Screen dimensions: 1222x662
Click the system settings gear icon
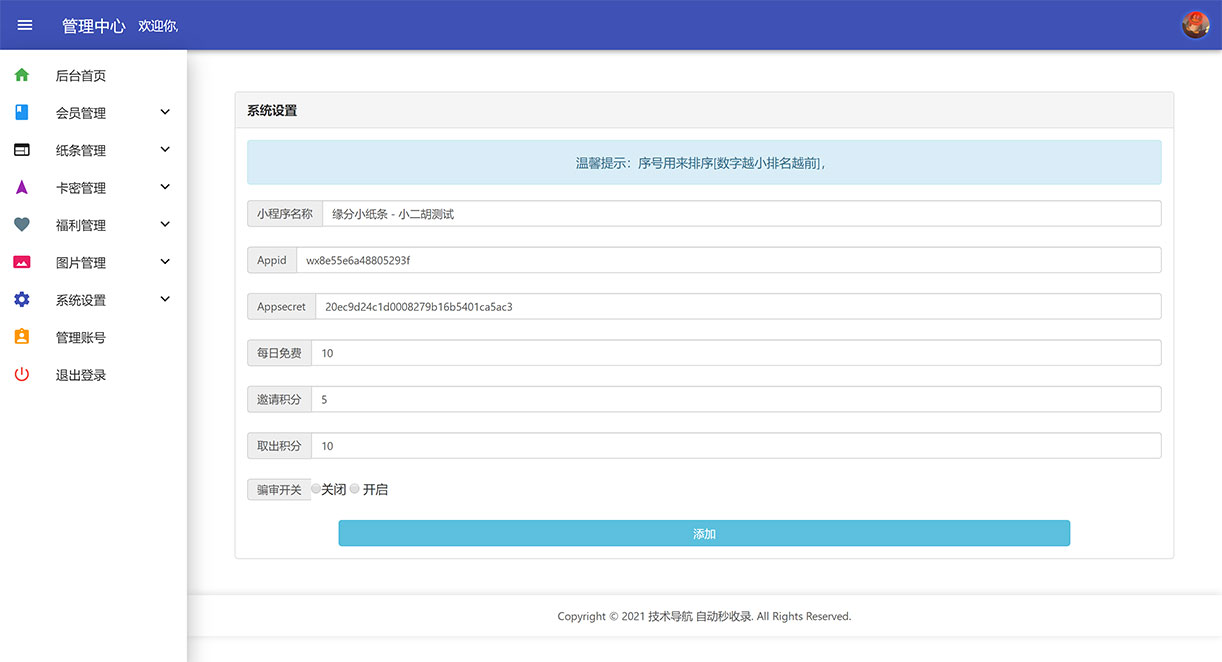(x=22, y=300)
